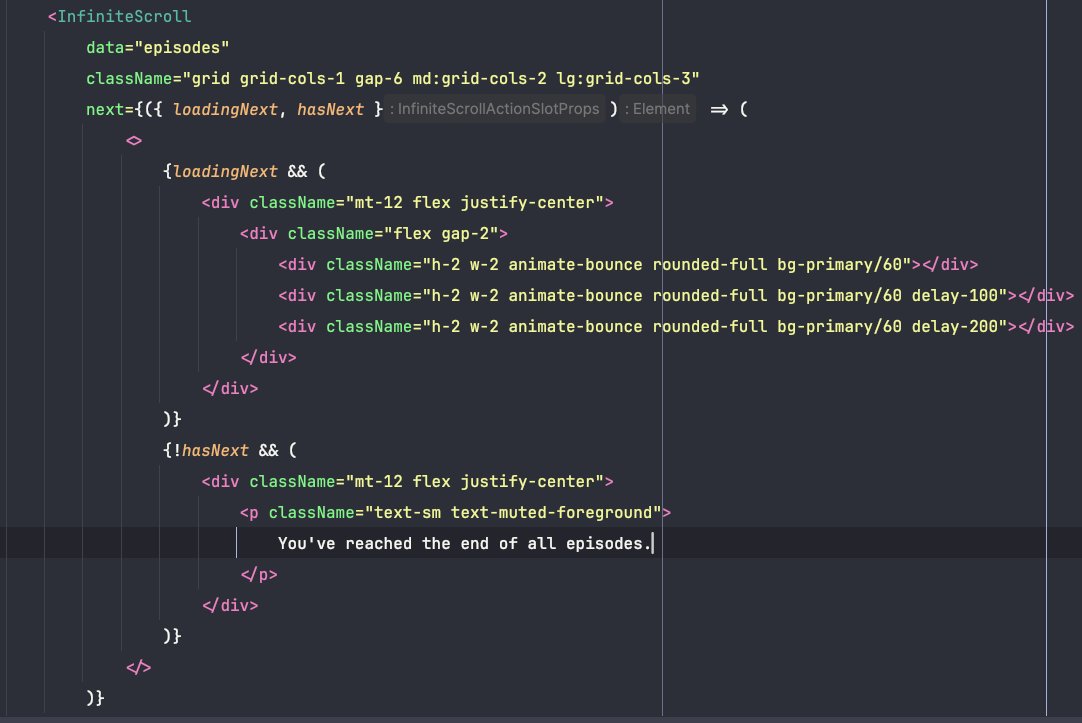Screen dimensions: 1082x723
Task: Click the "You've reached the end" text line
Action: click(464, 544)
